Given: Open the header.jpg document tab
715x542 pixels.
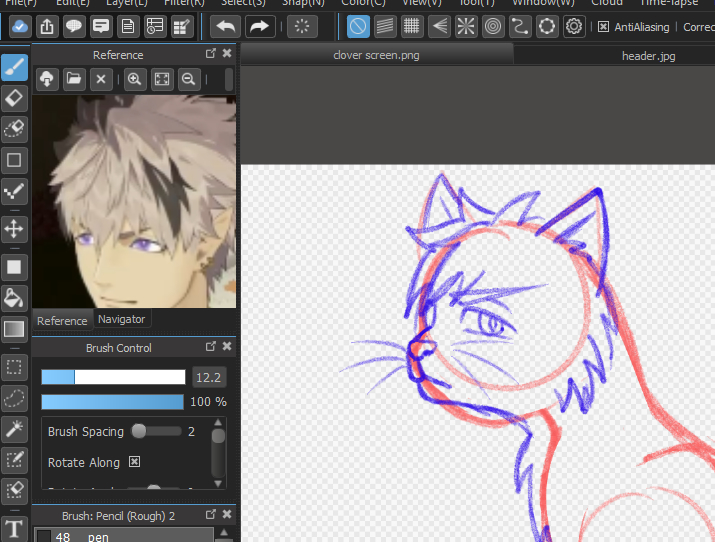Looking at the screenshot, I should (x=648, y=56).
